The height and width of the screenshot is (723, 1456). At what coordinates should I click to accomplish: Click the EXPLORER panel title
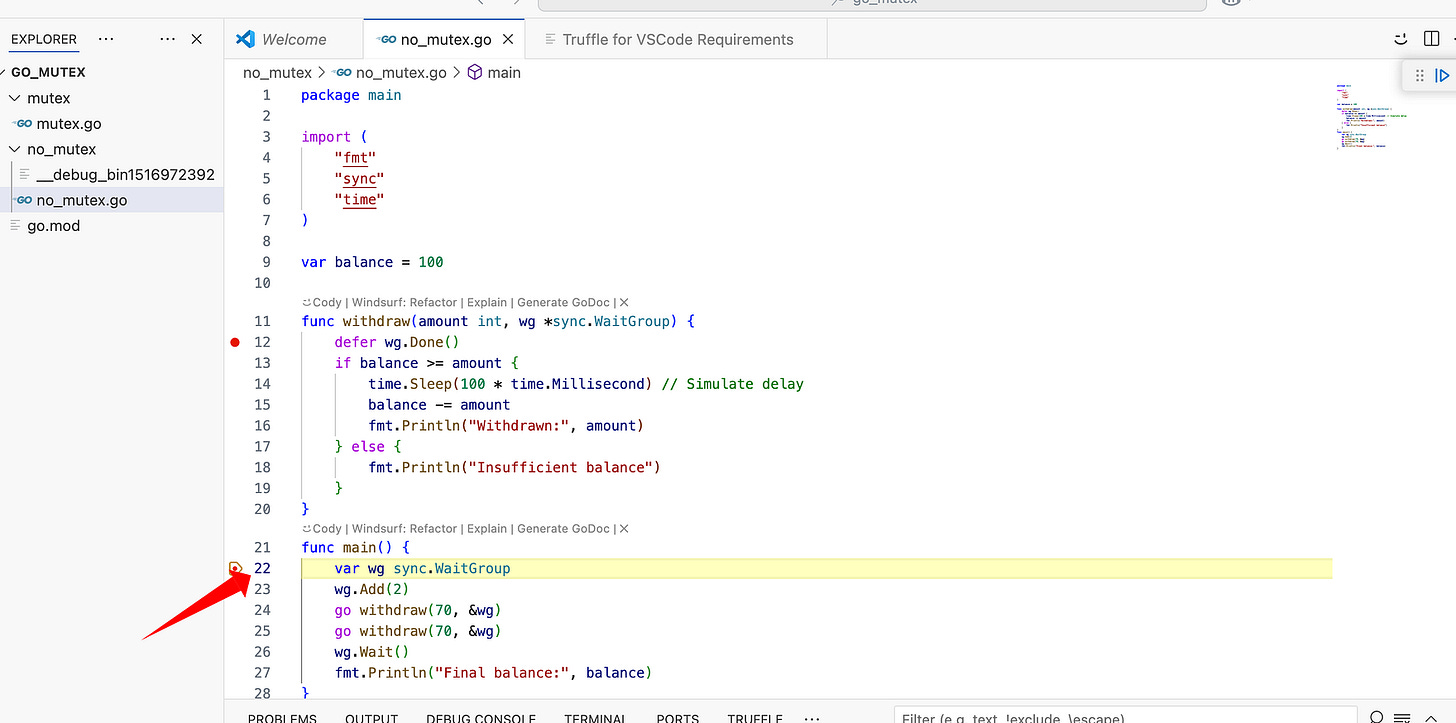point(44,39)
